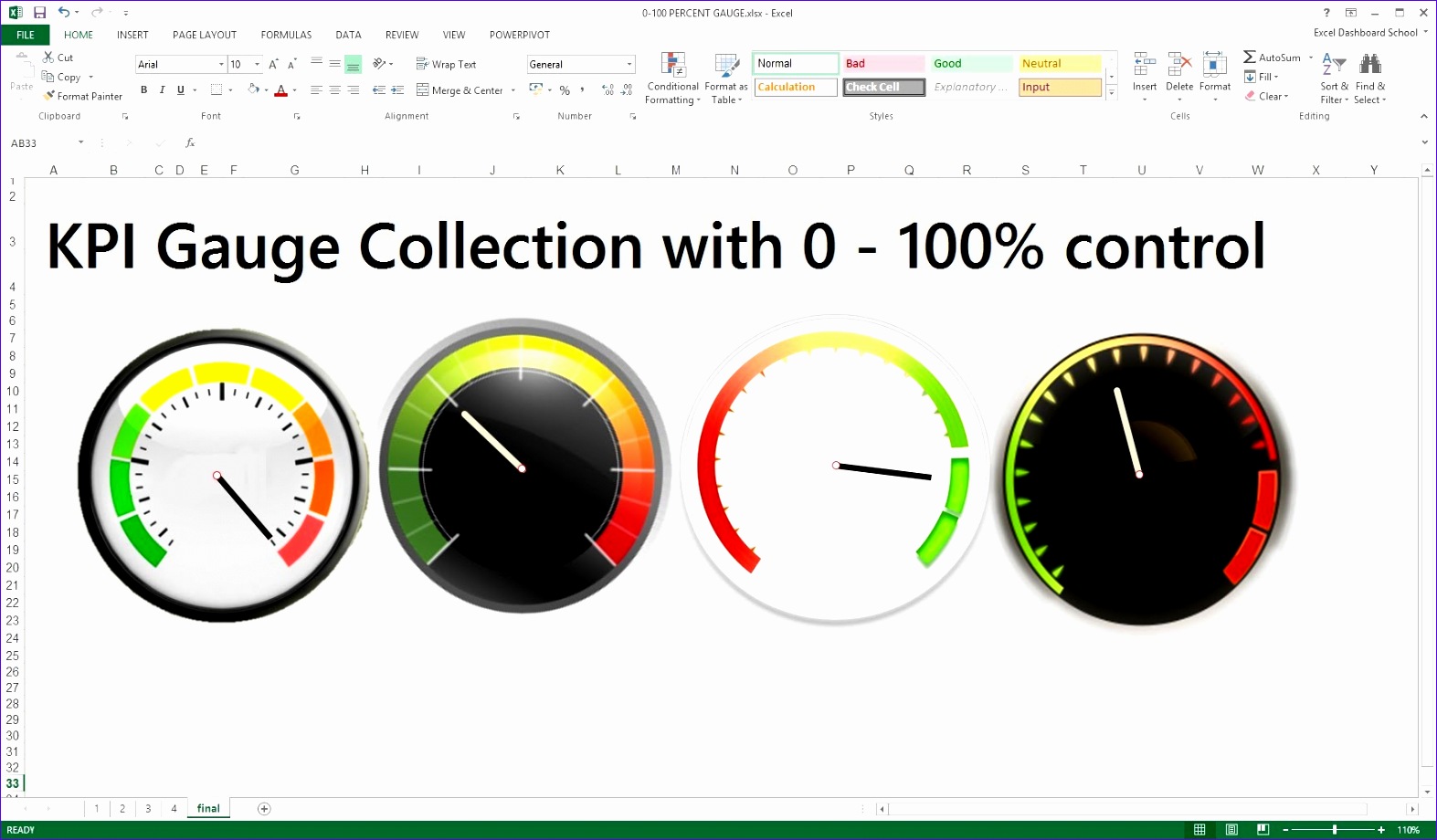This screenshot has width=1437, height=840.
Task: Collapse the ribbon with the arrow
Action: click(x=1423, y=116)
